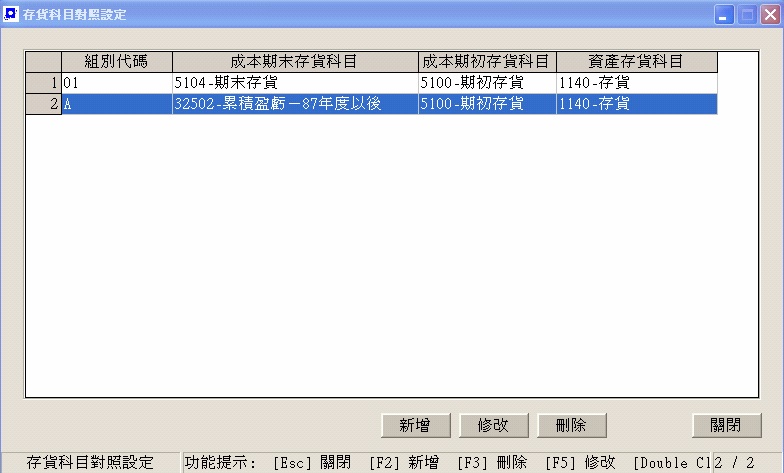Click the 刪除 button
Screen dimensions: 784x473
pos(572,426)
